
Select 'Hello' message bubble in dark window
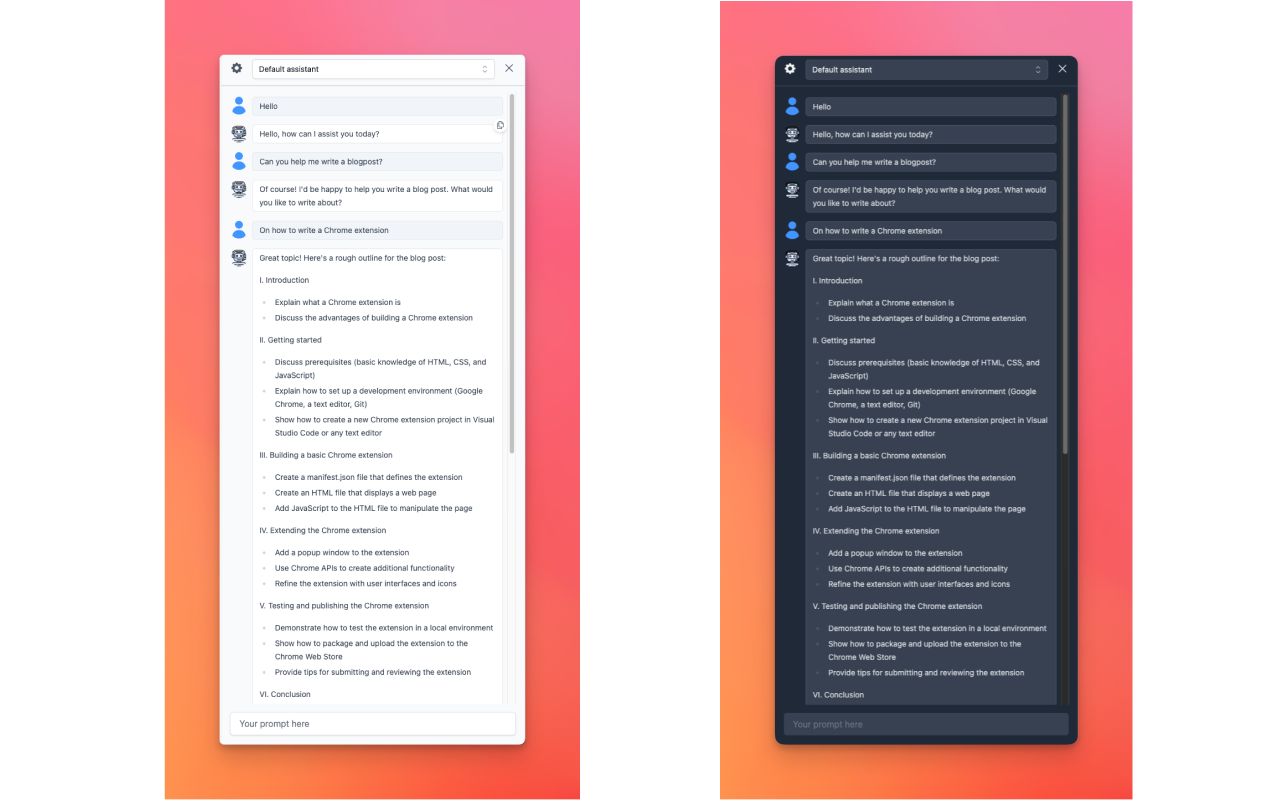click(930, 107)
